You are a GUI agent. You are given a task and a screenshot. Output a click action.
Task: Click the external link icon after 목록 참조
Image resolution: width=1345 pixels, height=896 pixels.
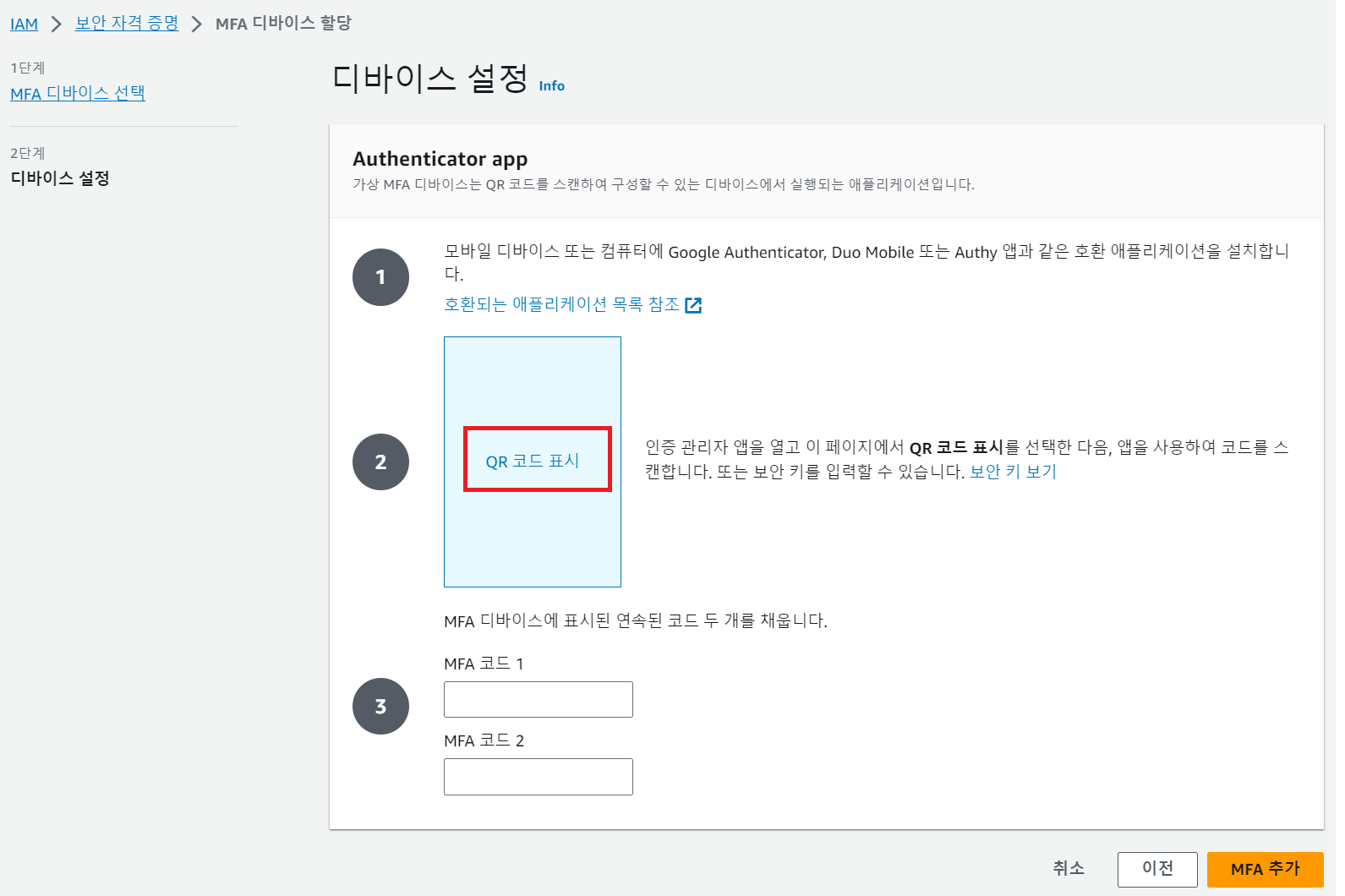point(693,305)
